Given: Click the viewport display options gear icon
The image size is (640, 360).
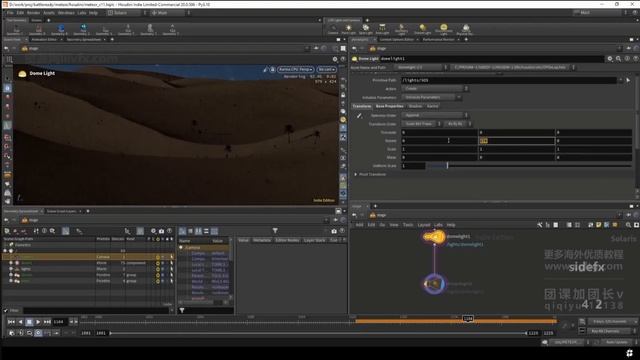Looking at the screenshot, I should click(335, 59).
